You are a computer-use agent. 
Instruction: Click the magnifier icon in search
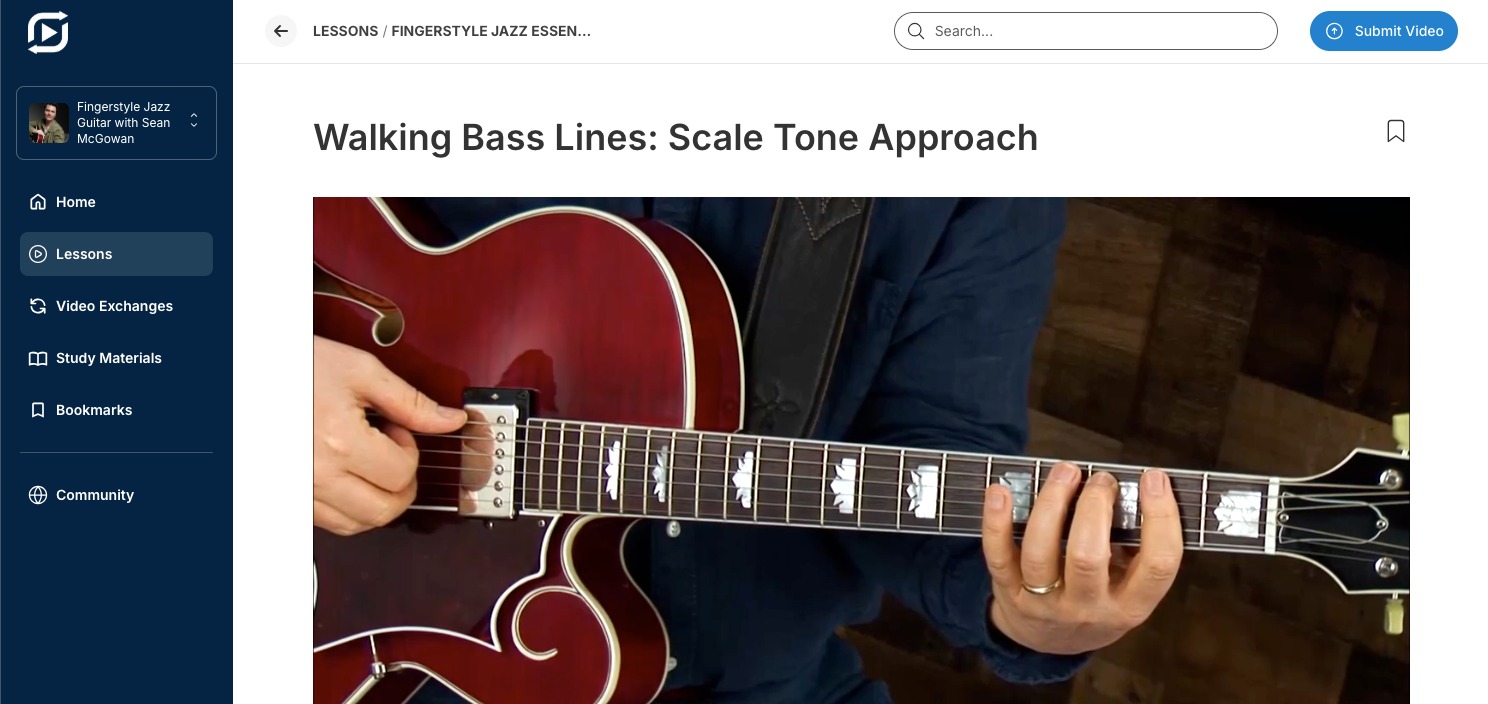[x=915, y=31]
